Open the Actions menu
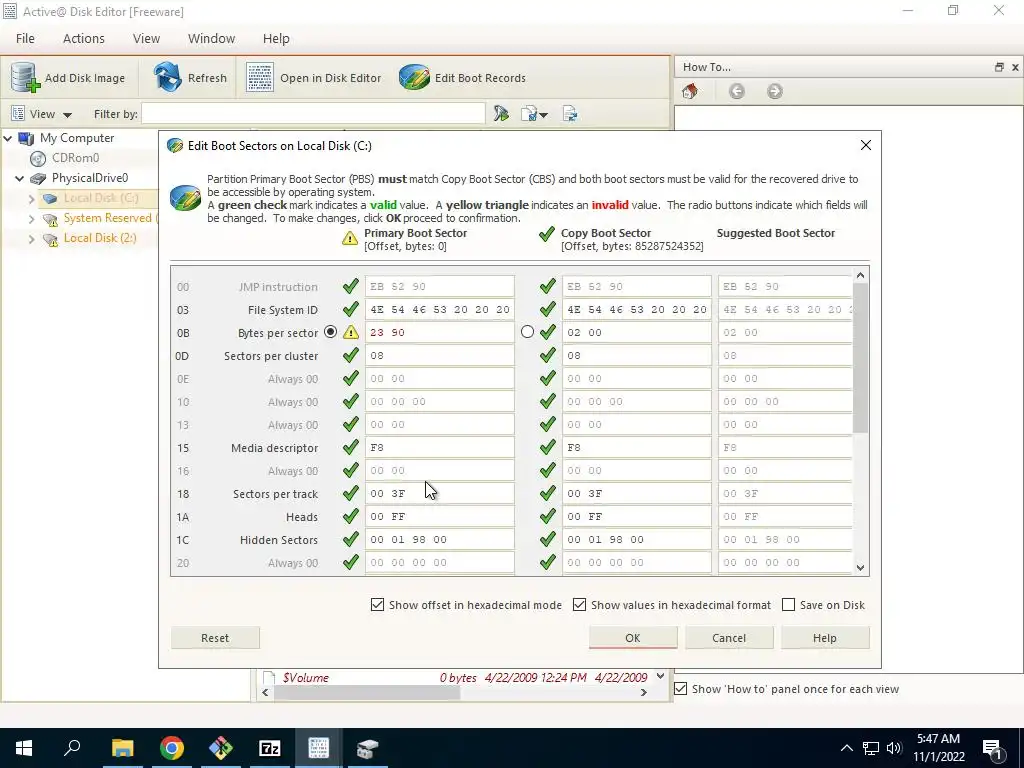Screen dimensions: 1024x768 tap(84, 39)
